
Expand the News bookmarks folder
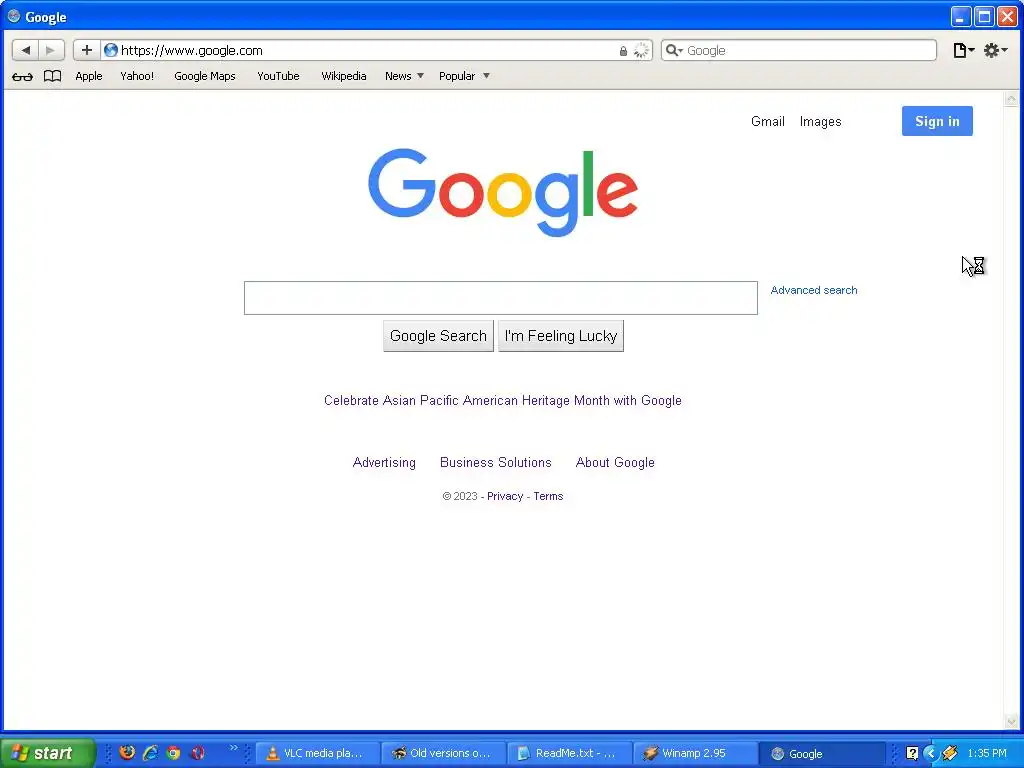click(x=404, y=76)
